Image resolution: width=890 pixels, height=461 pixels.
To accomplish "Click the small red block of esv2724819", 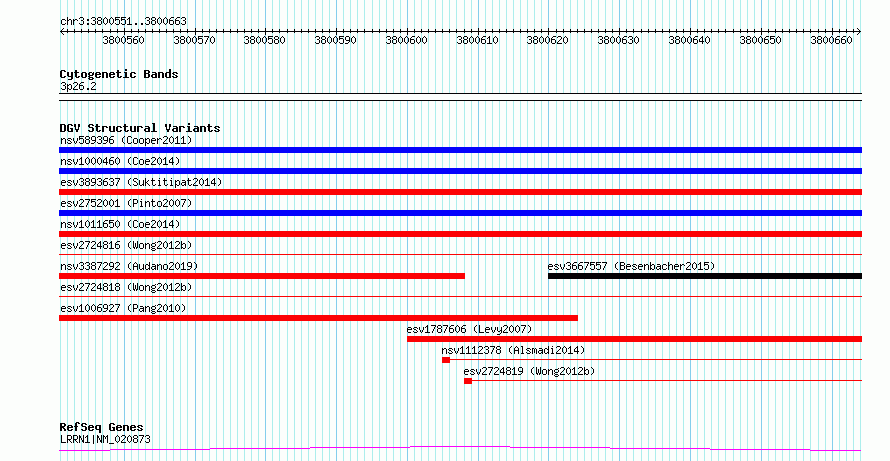I will pyautogui.click(x=468, y=381).
